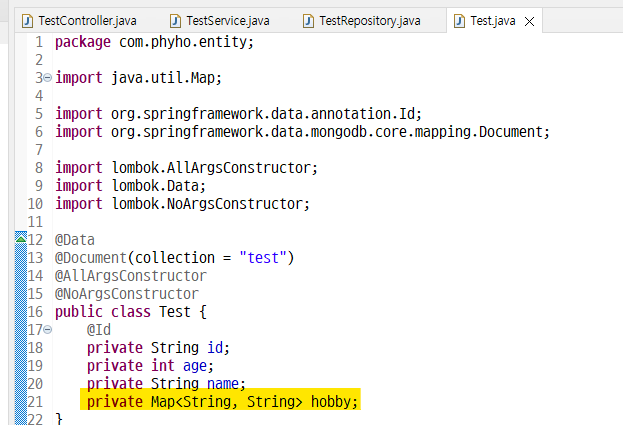Click the highlighted hobby field name
623x425 pixels.
click(331, 402)
